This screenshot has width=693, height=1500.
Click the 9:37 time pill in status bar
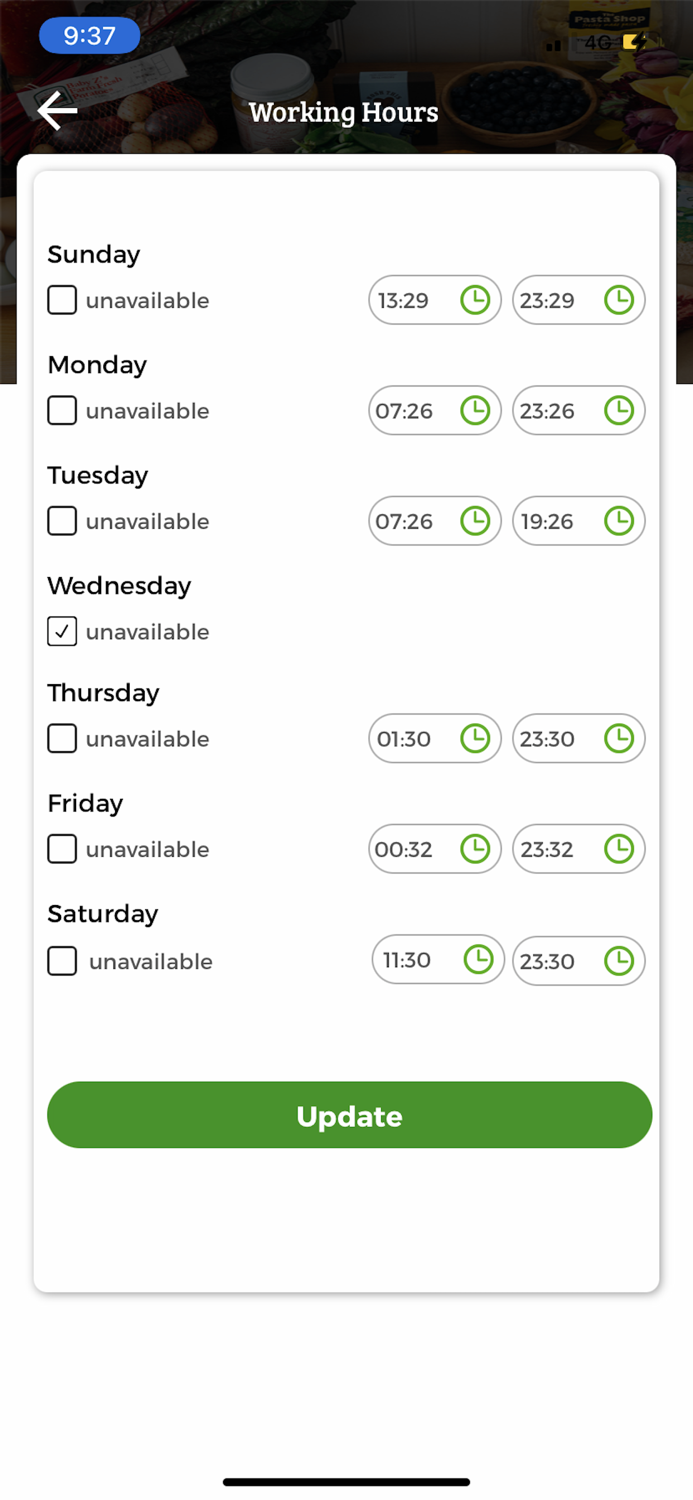click(89, 36)
